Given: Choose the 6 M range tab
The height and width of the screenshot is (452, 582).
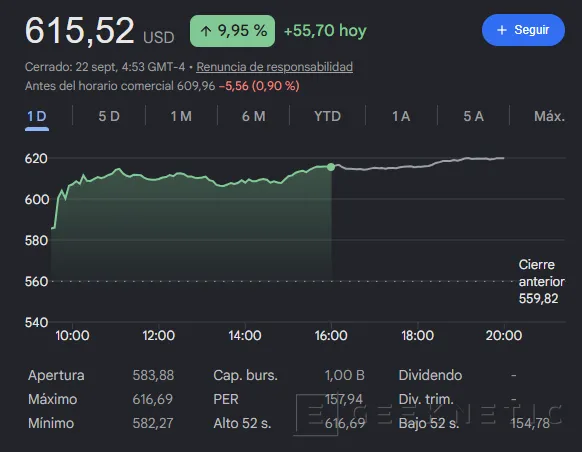Looking at the screenshot, I should [254, 117].
